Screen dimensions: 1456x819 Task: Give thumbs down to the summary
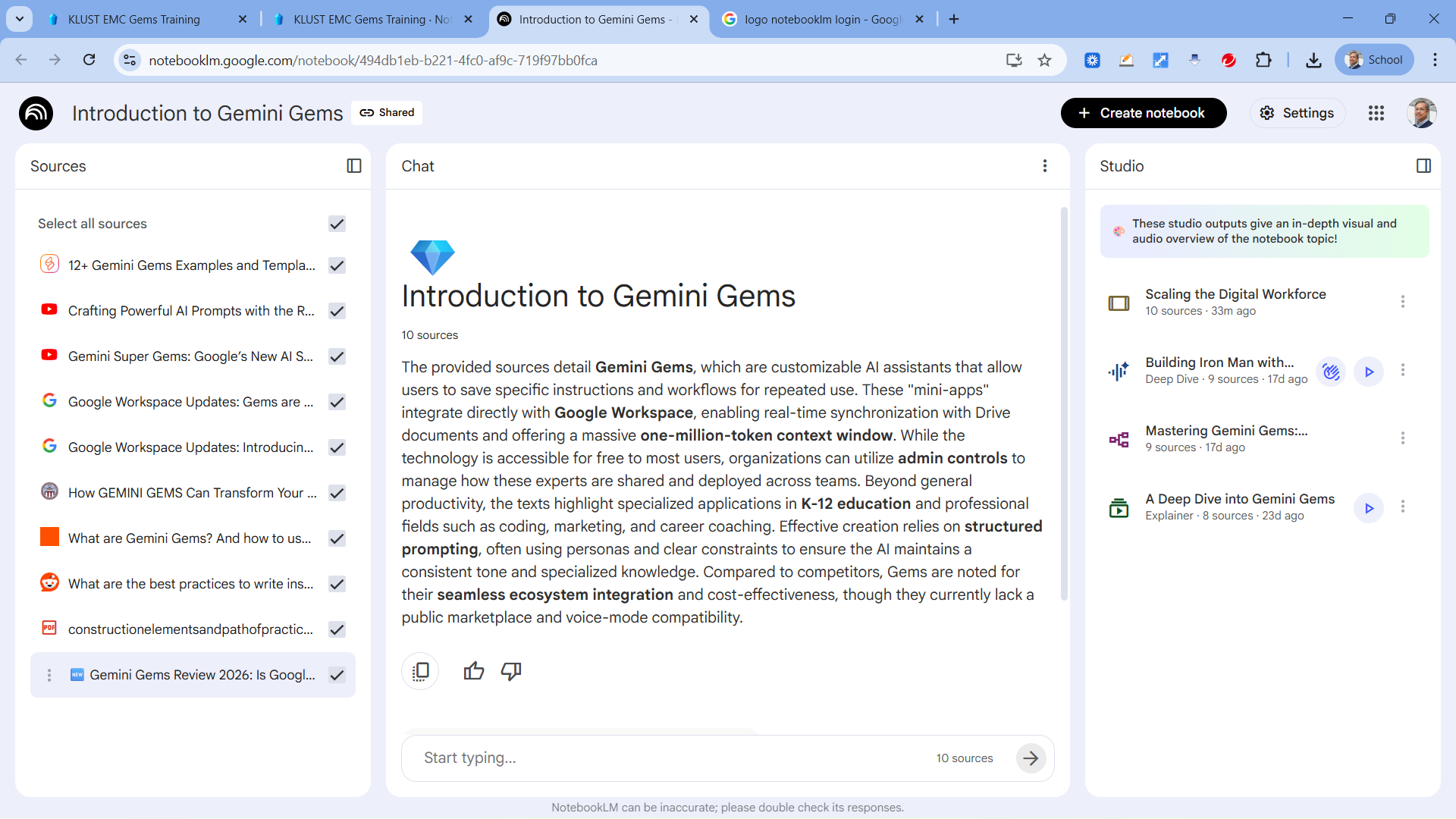511,671
